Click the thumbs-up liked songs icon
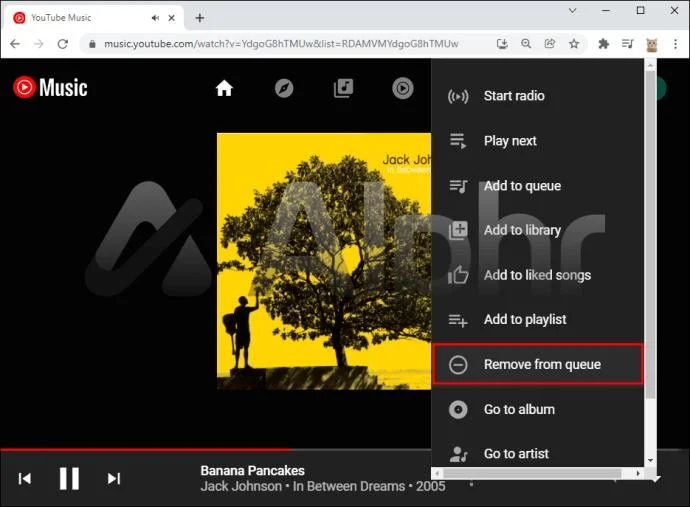Screen dimensions: 690x507 [458, 275]
